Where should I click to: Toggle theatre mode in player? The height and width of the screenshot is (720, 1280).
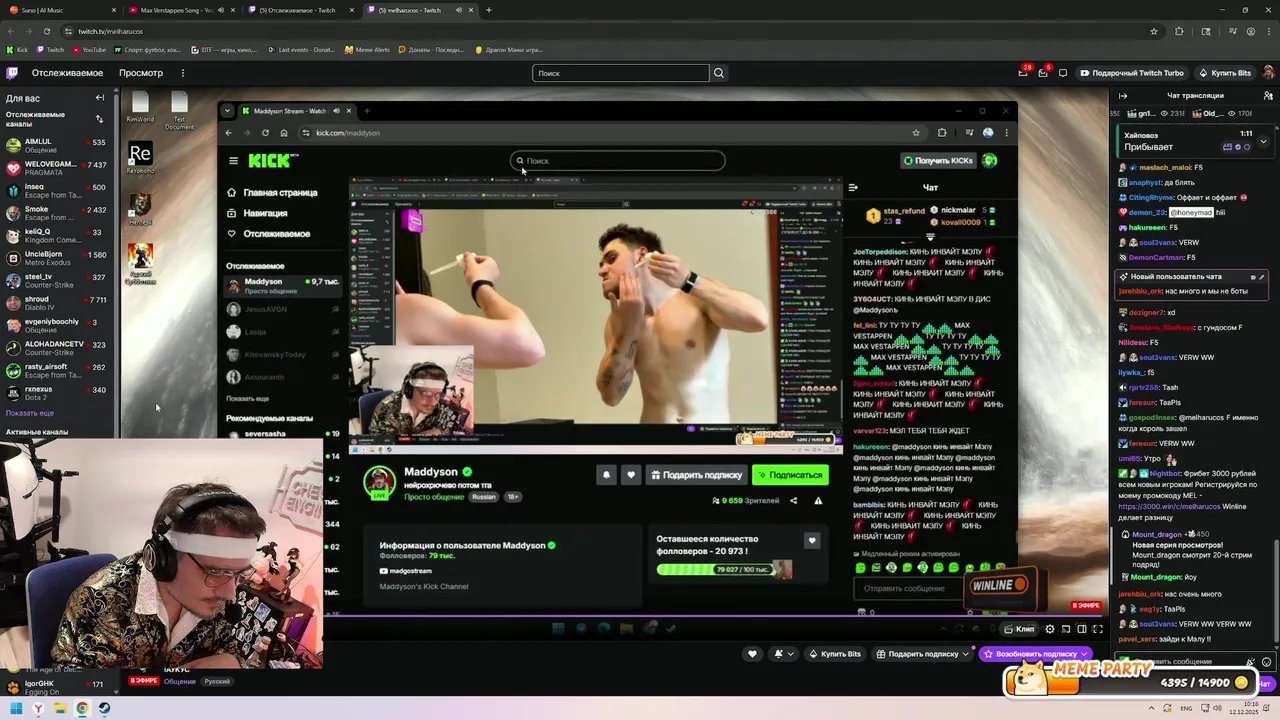[1082, 629]
